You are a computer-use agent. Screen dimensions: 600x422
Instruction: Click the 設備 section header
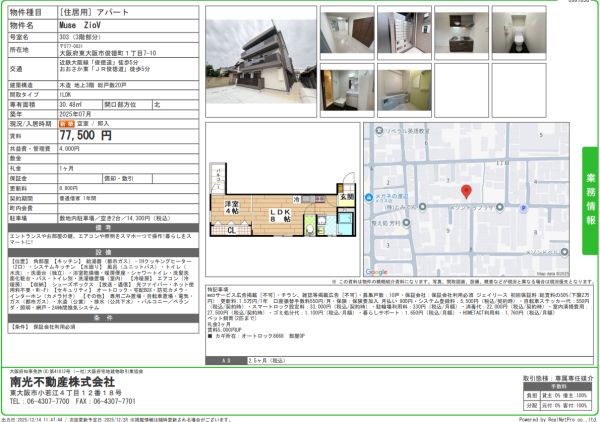pos(103,253)
